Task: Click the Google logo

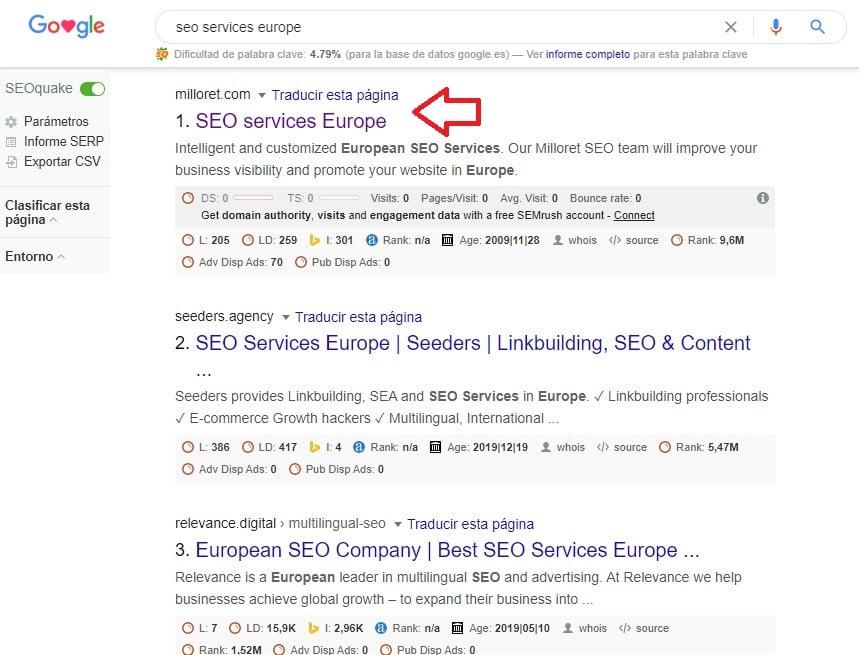Action: click(x=66, y=27)
